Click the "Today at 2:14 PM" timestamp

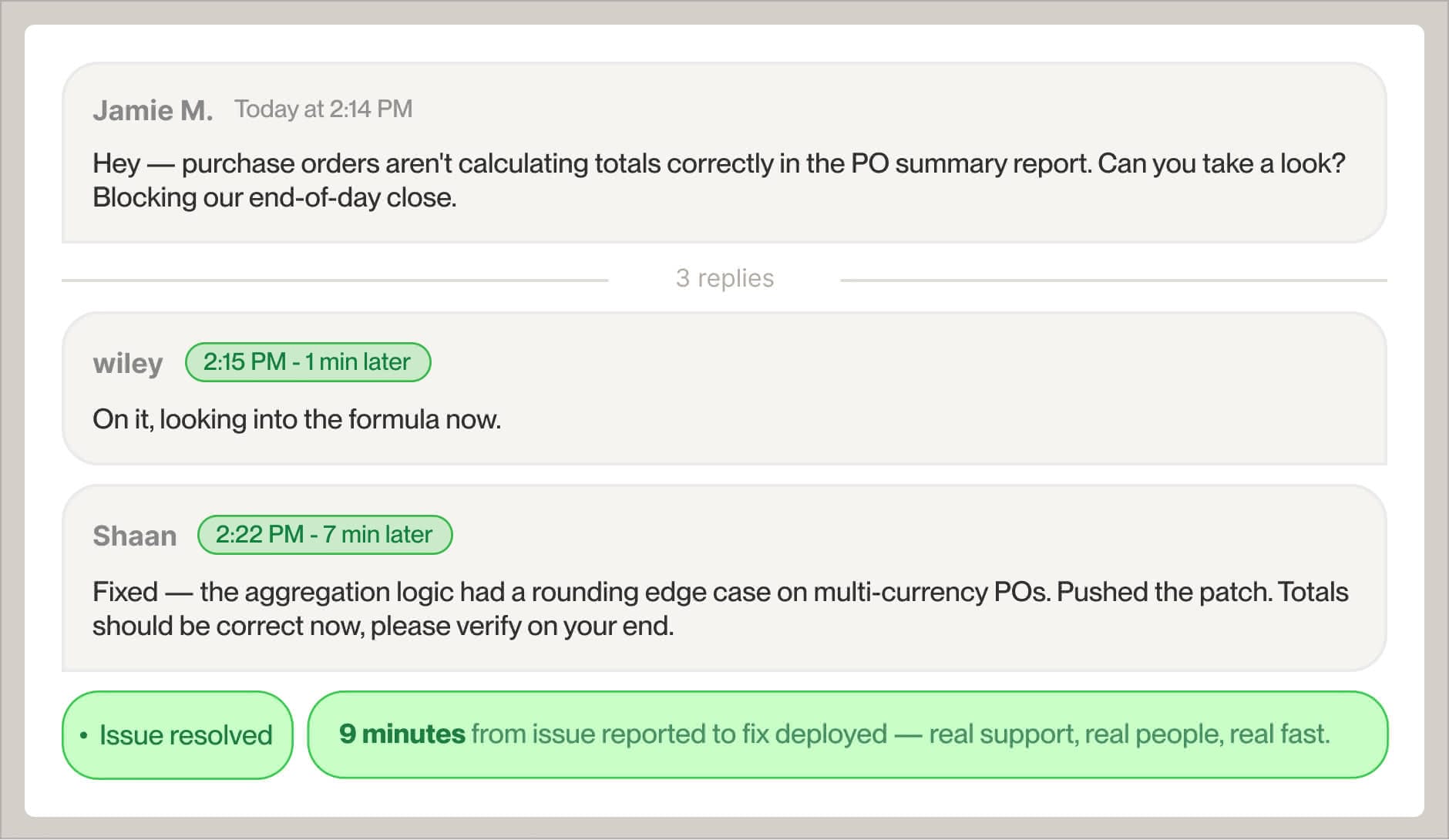[x=323, y=109]
